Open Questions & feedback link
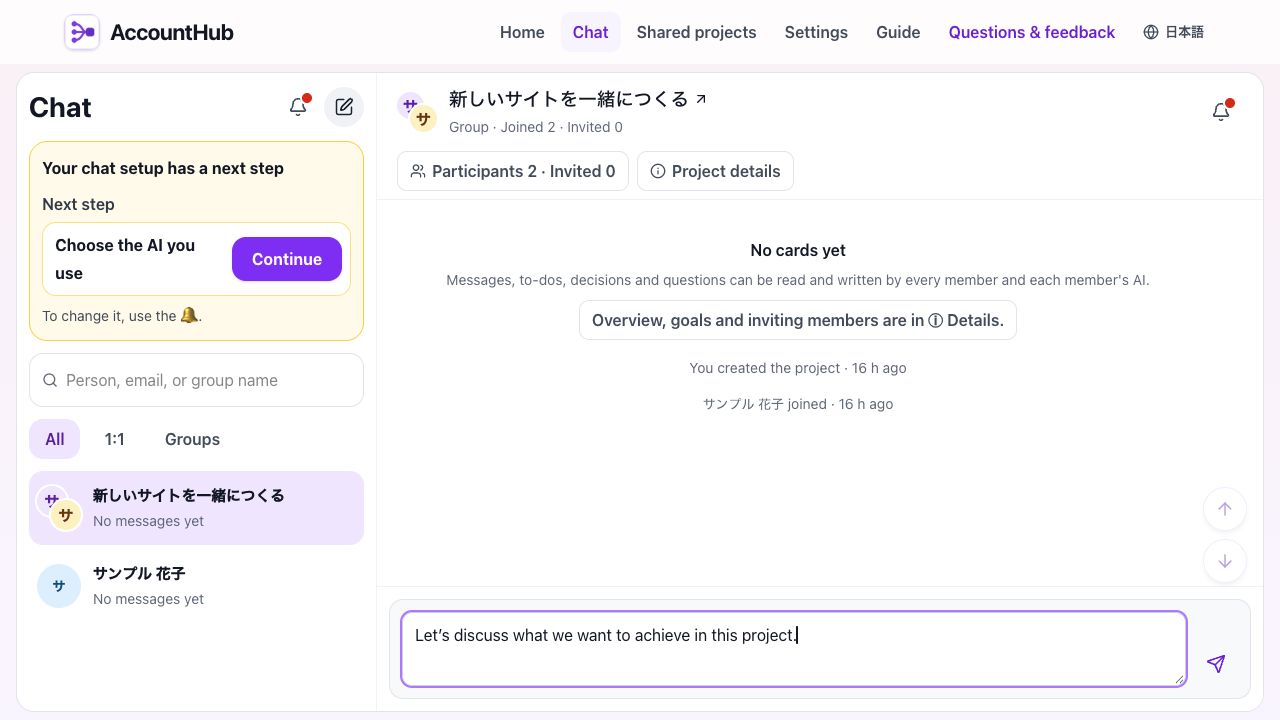 click(x=1032, y=32)
